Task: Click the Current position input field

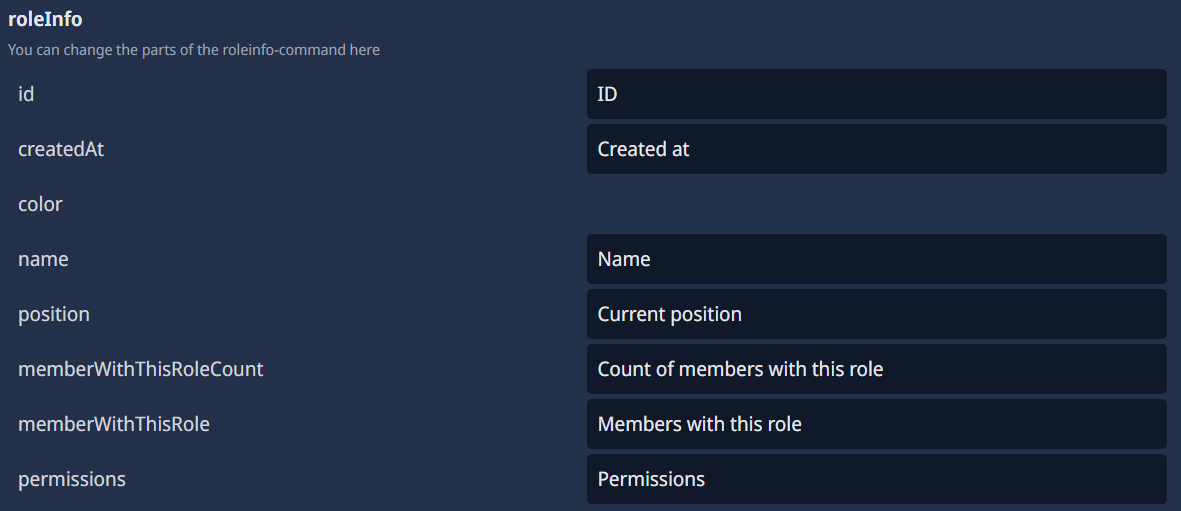Action: click(x=876, y=314)
